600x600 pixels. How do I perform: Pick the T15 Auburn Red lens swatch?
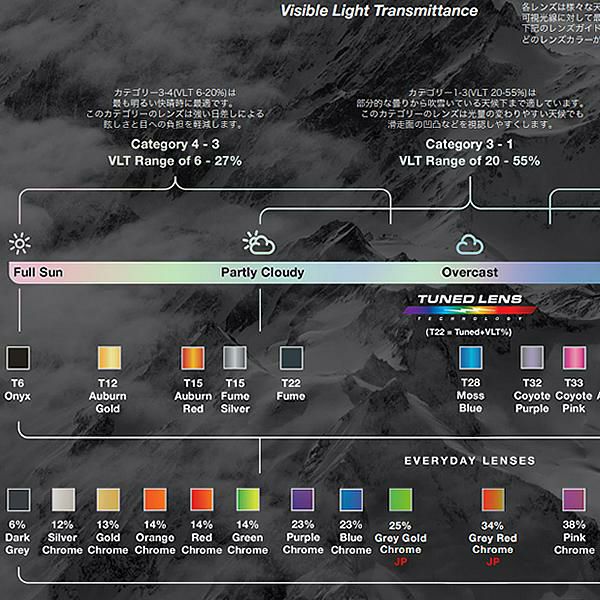point(193,358)
